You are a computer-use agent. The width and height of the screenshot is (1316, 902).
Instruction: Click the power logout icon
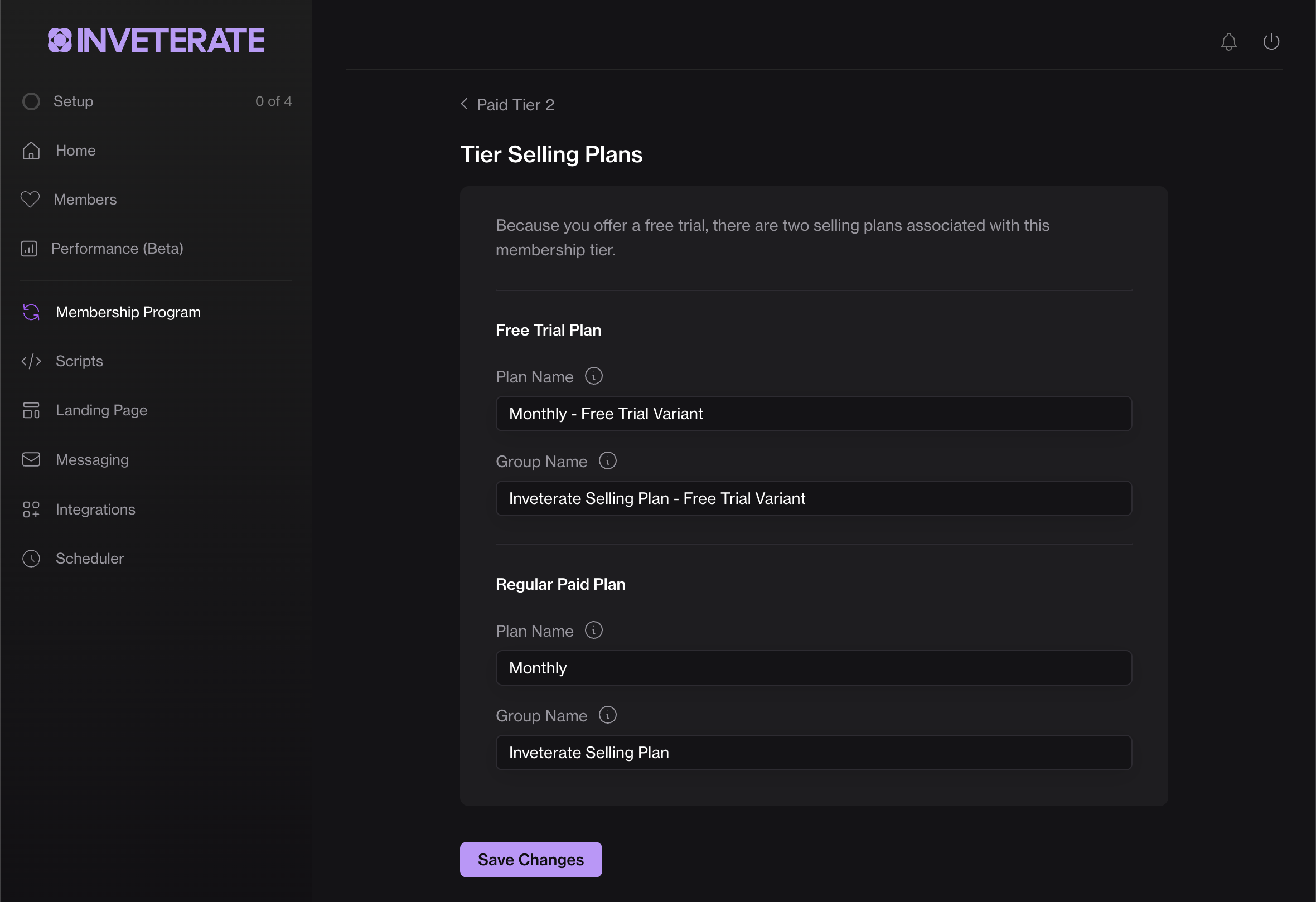pos(1271,41)
